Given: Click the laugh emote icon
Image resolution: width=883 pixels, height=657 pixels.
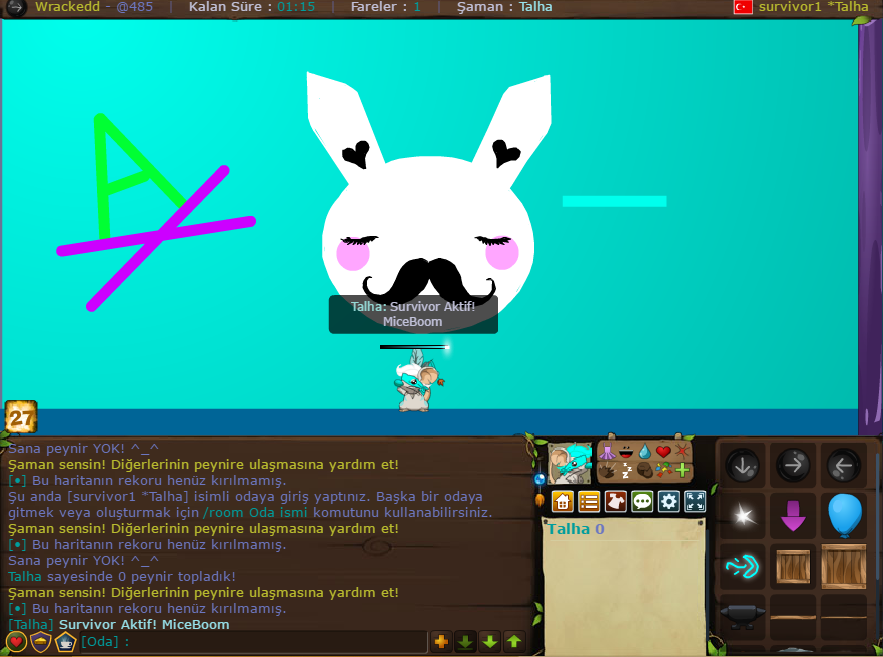Looking at the screenshot, I should (626, 452).
